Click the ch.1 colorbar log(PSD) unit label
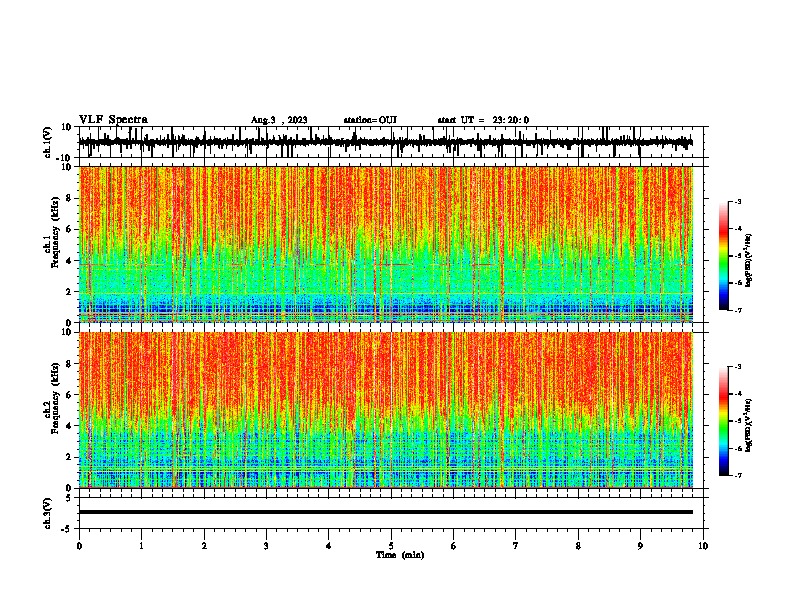This screenshot has height=612, width=792. [749, 260]
